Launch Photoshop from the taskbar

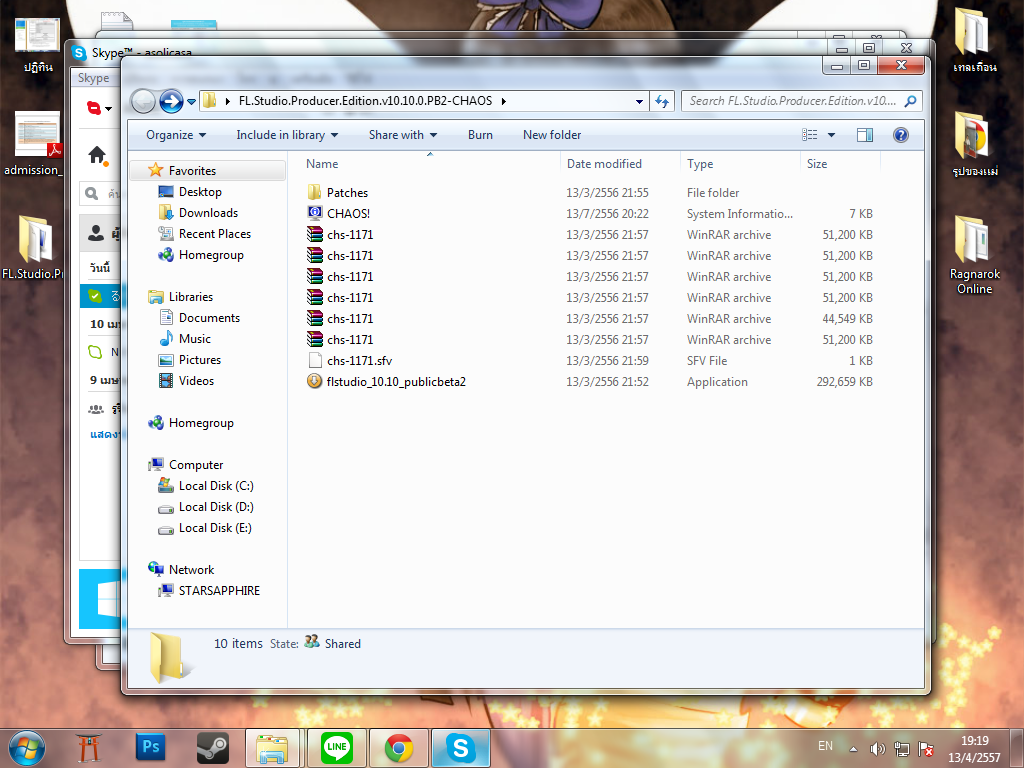pos(150,747)
